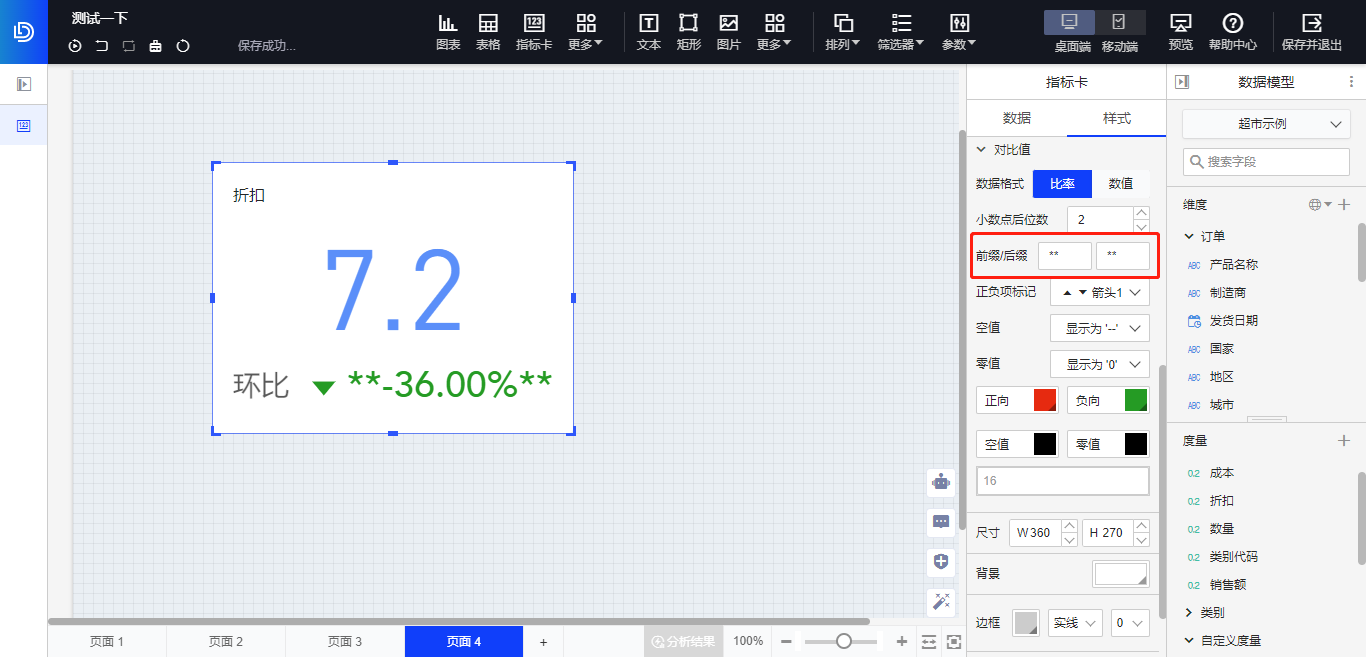Switch to 移动端 mobile view

(1119, 31)
